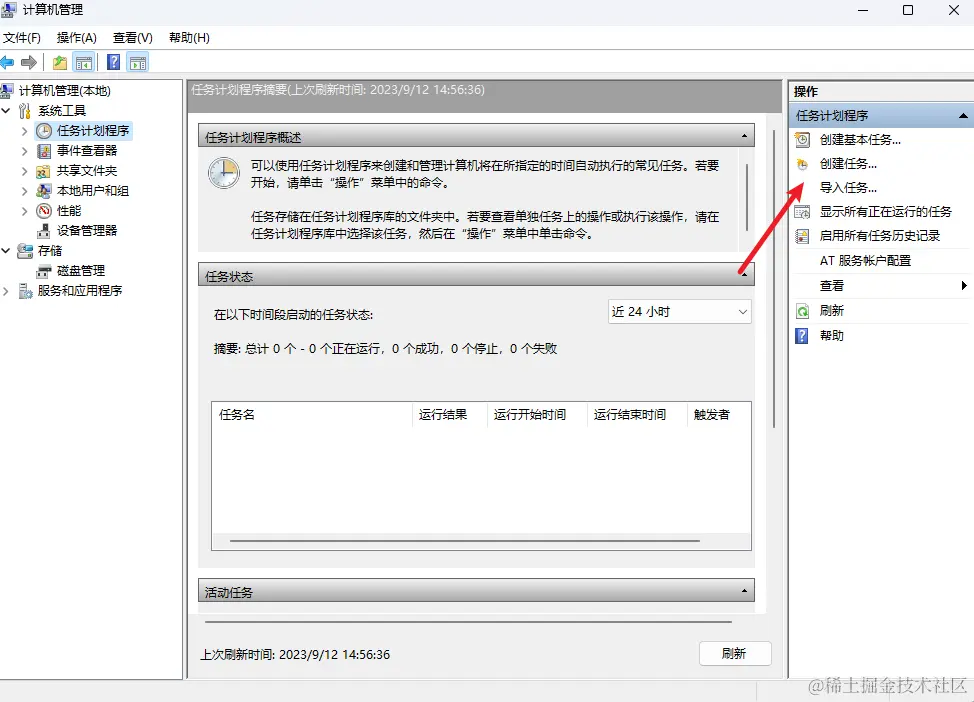Open the 文件(F) menu
The height and width of the screenshot is (702, 974).
(22, 38)
